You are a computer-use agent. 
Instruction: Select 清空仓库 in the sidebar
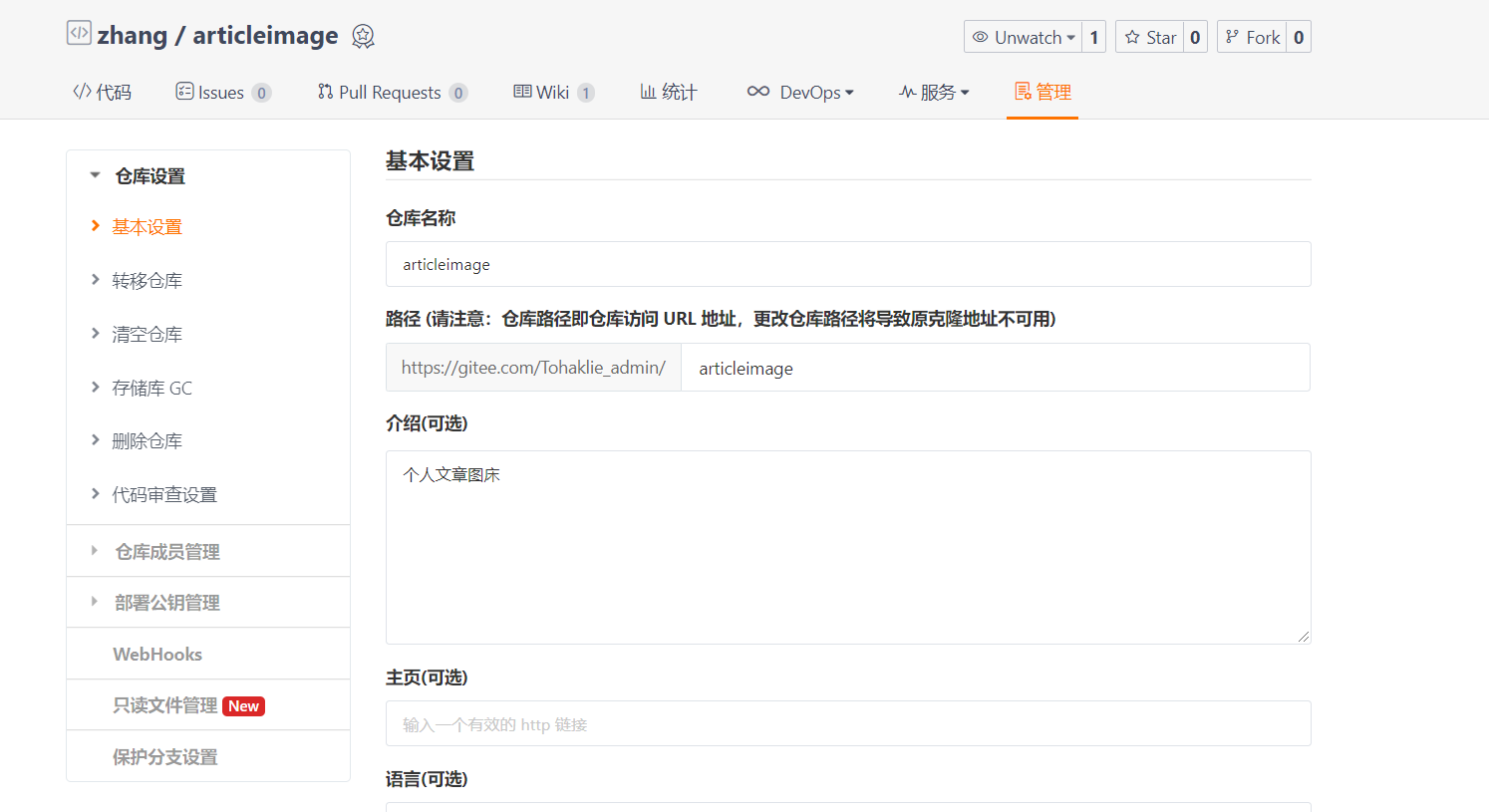(x=148, y=335)
